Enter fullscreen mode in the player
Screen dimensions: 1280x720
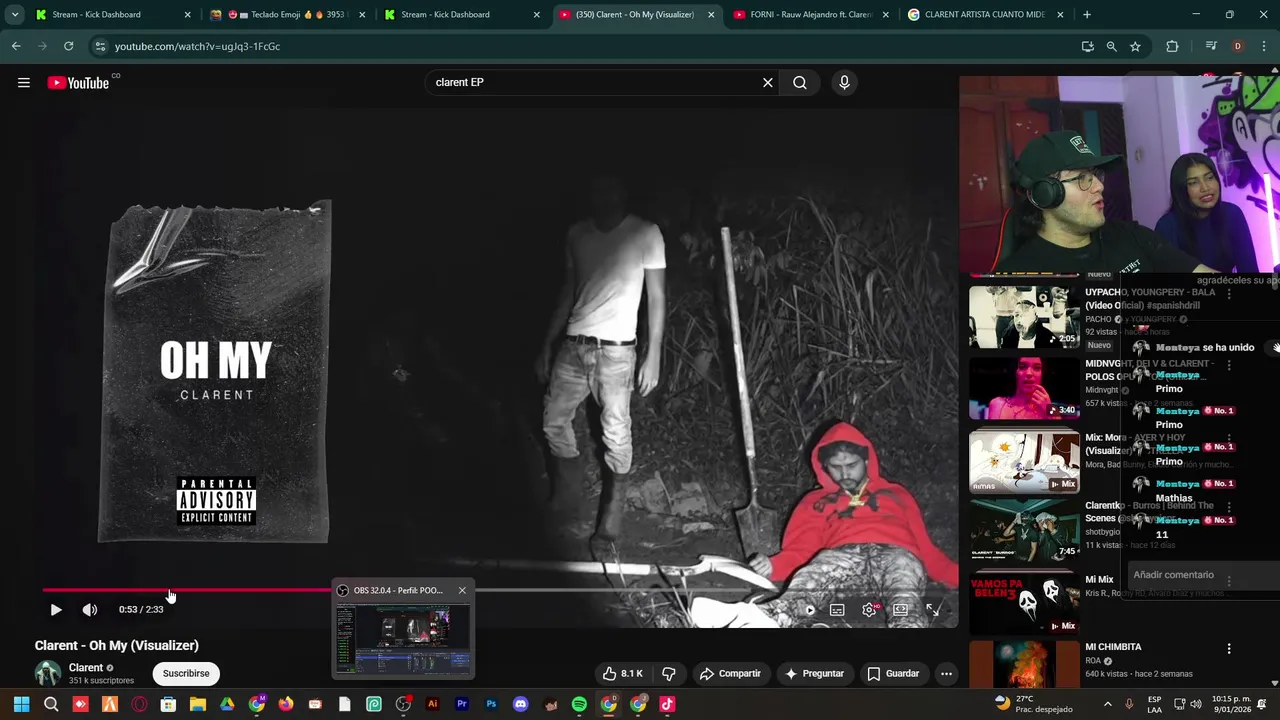932,609
